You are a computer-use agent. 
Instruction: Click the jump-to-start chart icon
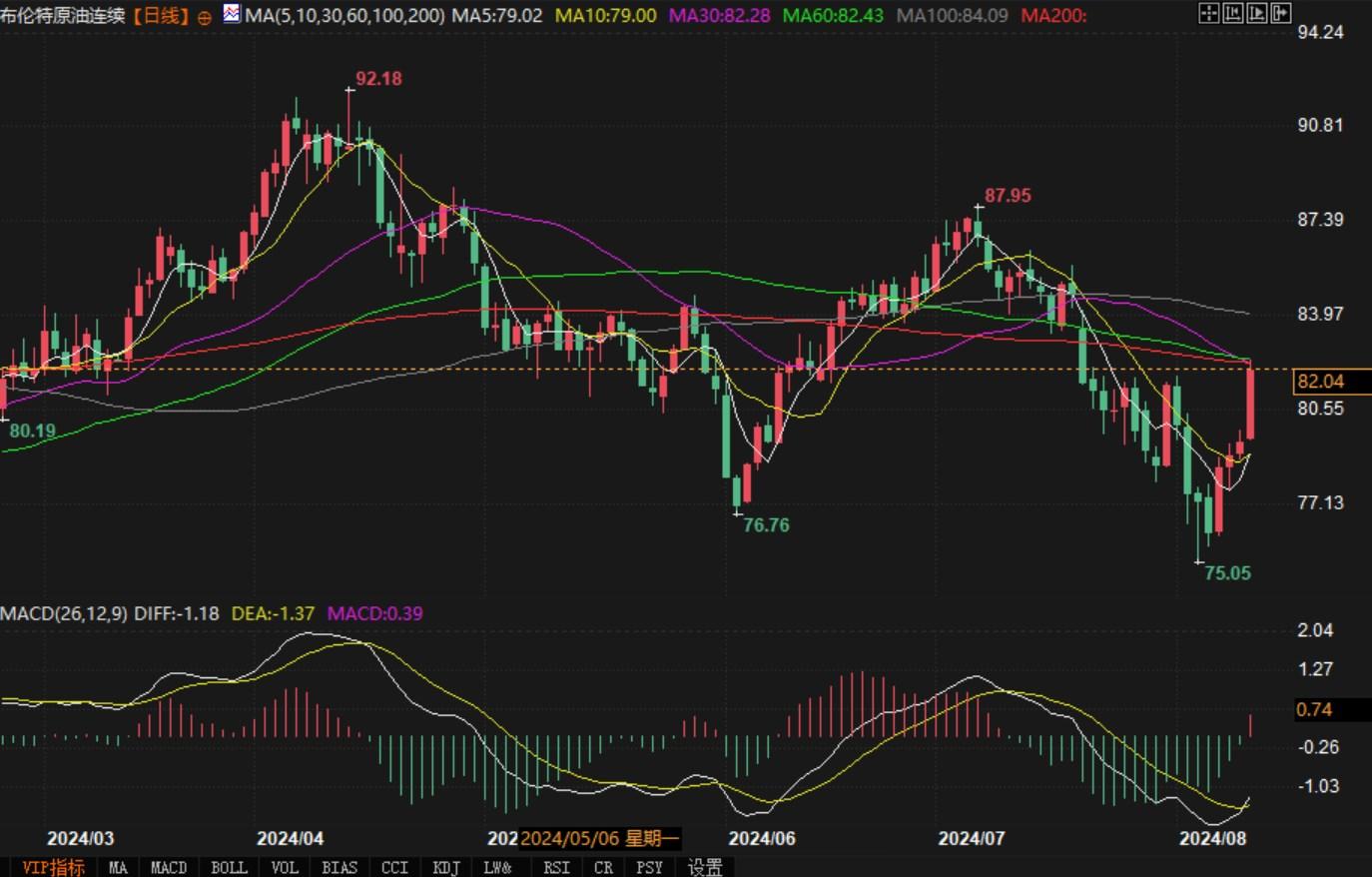pyautogui.click(x=1233, y=13)
